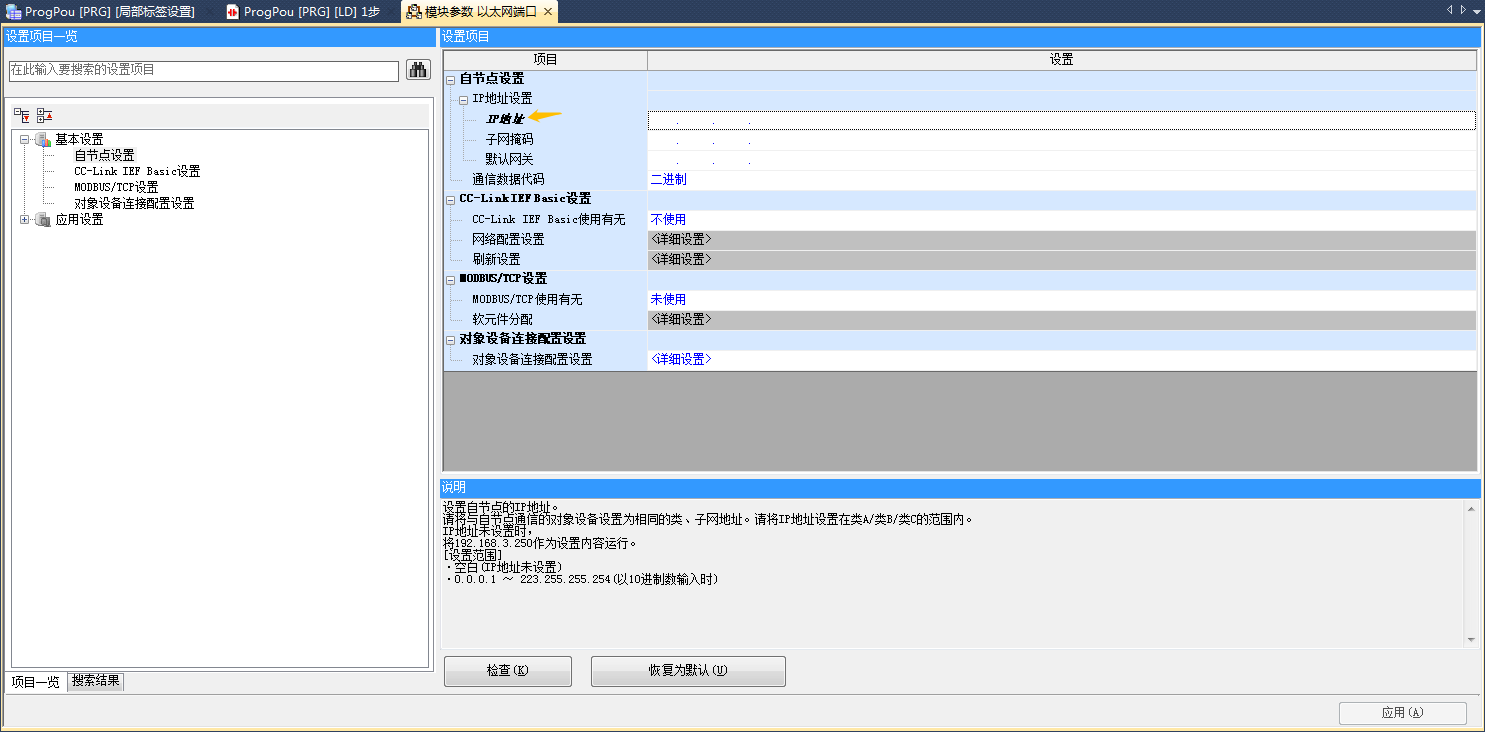Click the expand-all tree icon
Image resolution: width=1485 pixels, height=732 pixels.
pyautogui.click(x=22, y=116)
